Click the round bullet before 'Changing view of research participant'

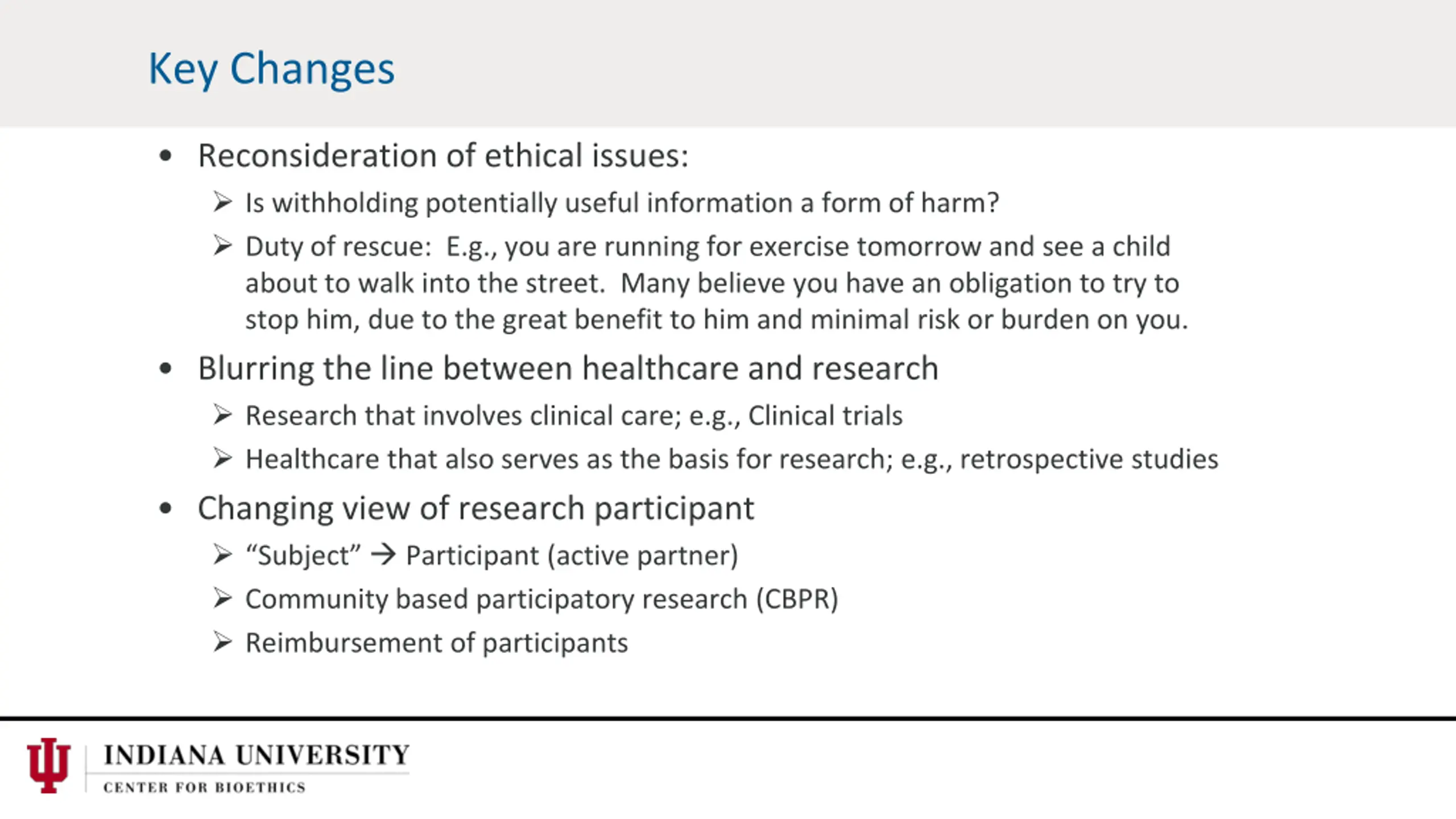[x=166, y=508]
